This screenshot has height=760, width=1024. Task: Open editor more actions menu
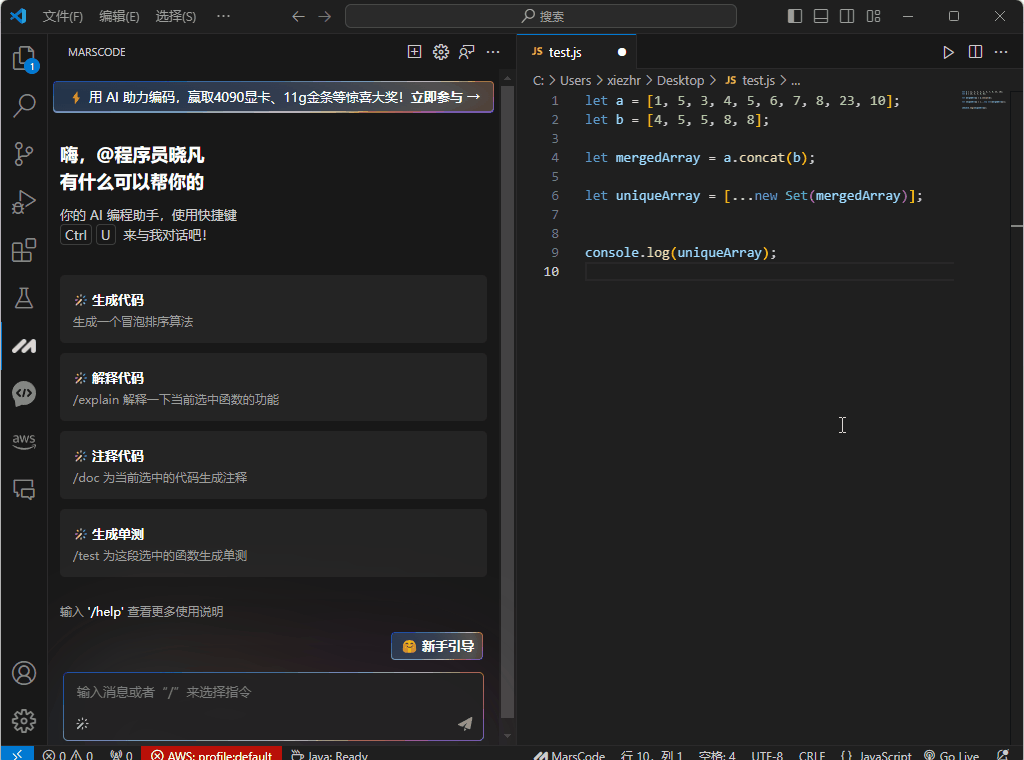coord(1001,52)
